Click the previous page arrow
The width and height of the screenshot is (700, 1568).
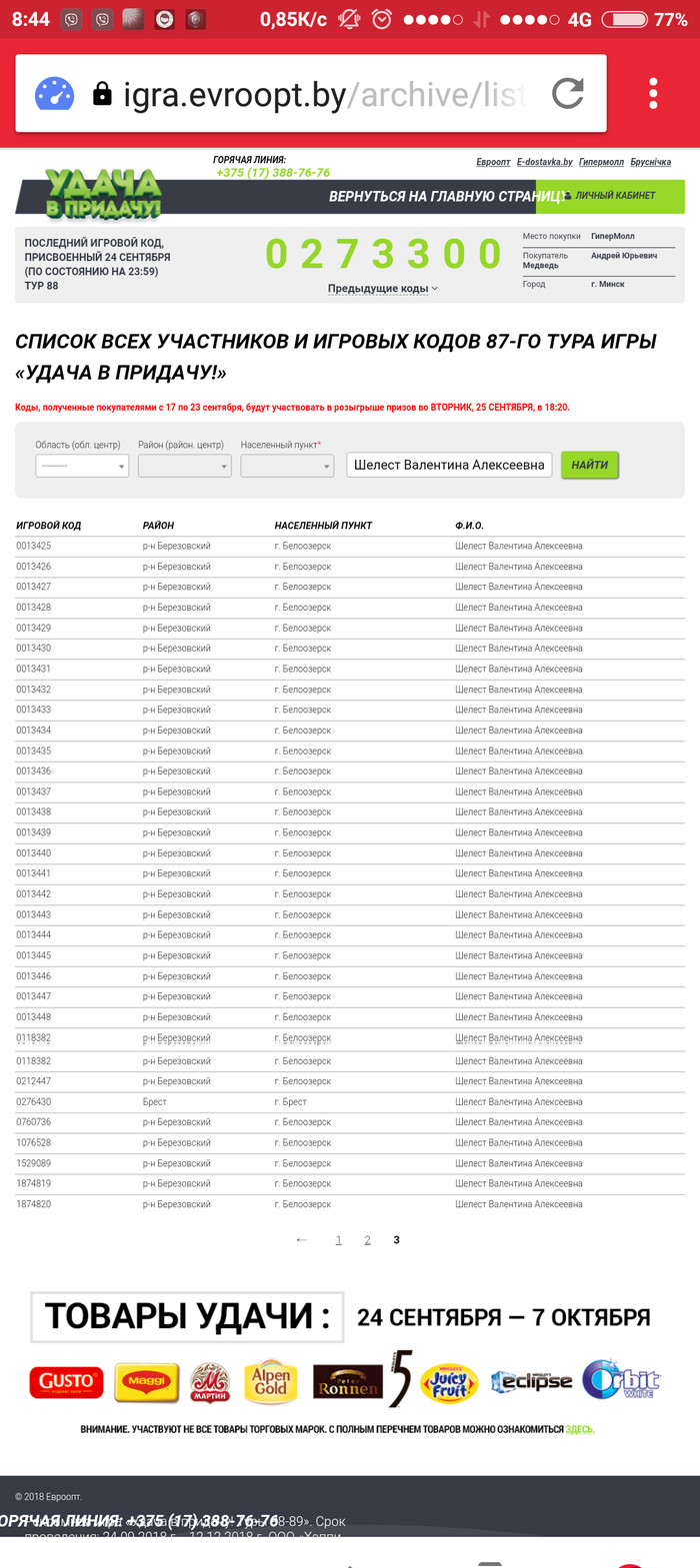[x=302, y=1240]
